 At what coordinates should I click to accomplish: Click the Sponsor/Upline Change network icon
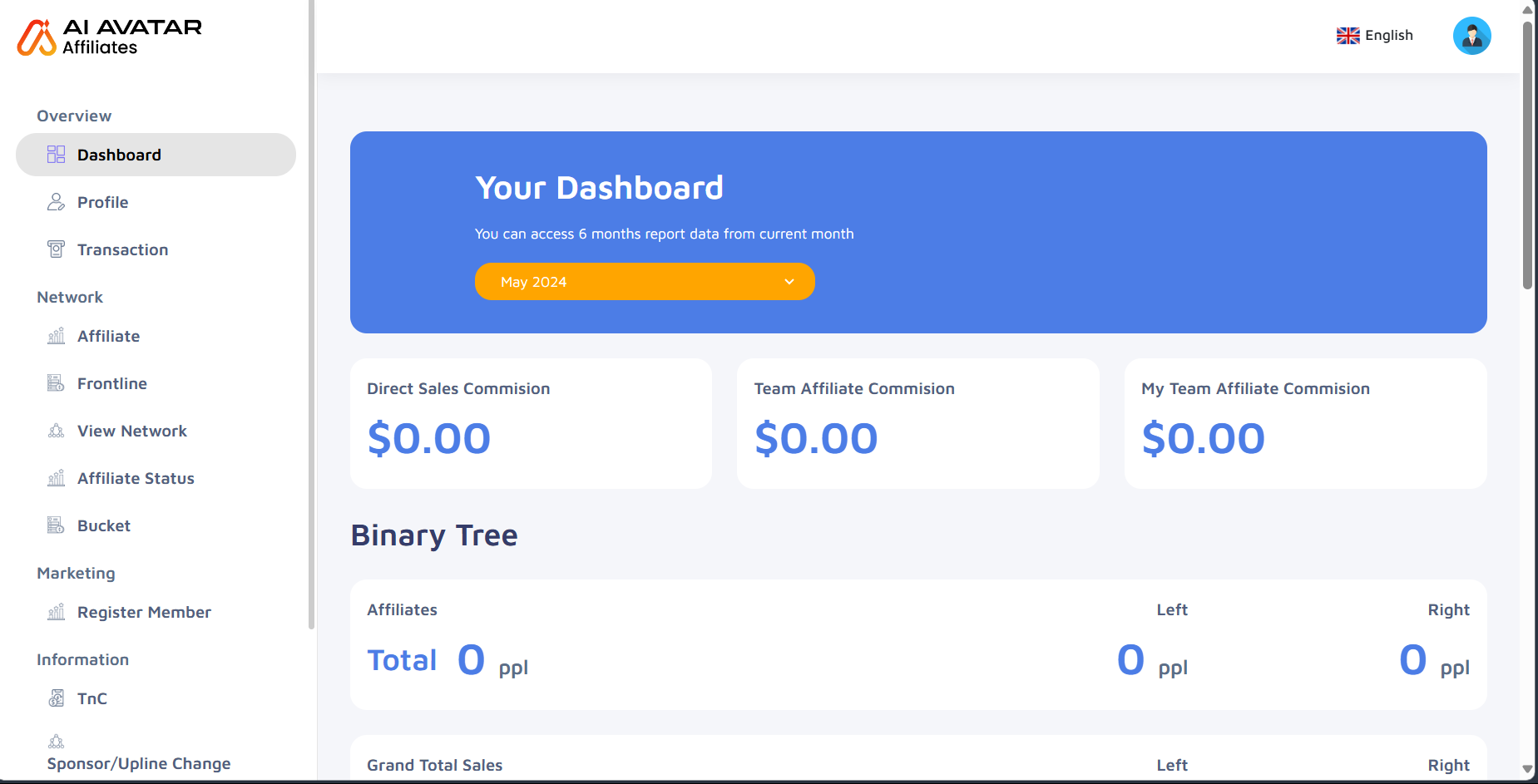pos(56,742)
